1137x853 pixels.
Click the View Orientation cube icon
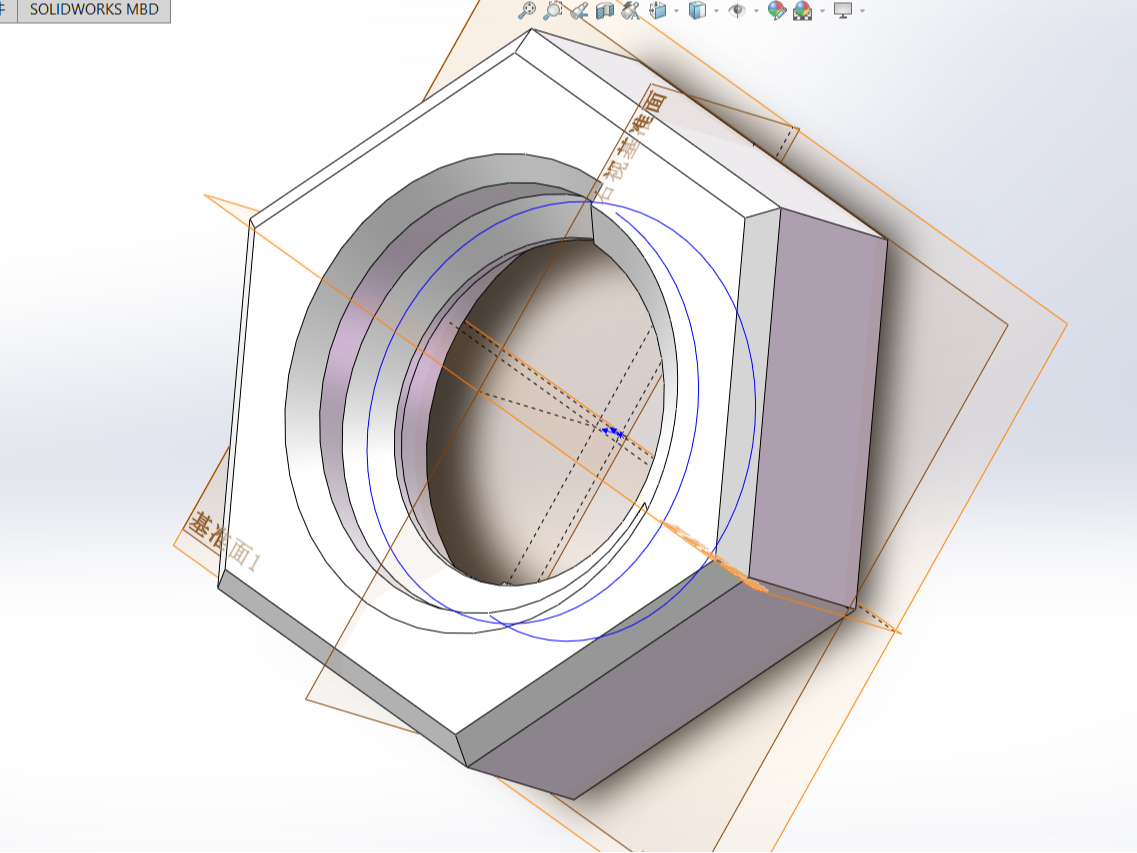pyautogui.click(x=658, y=10)
